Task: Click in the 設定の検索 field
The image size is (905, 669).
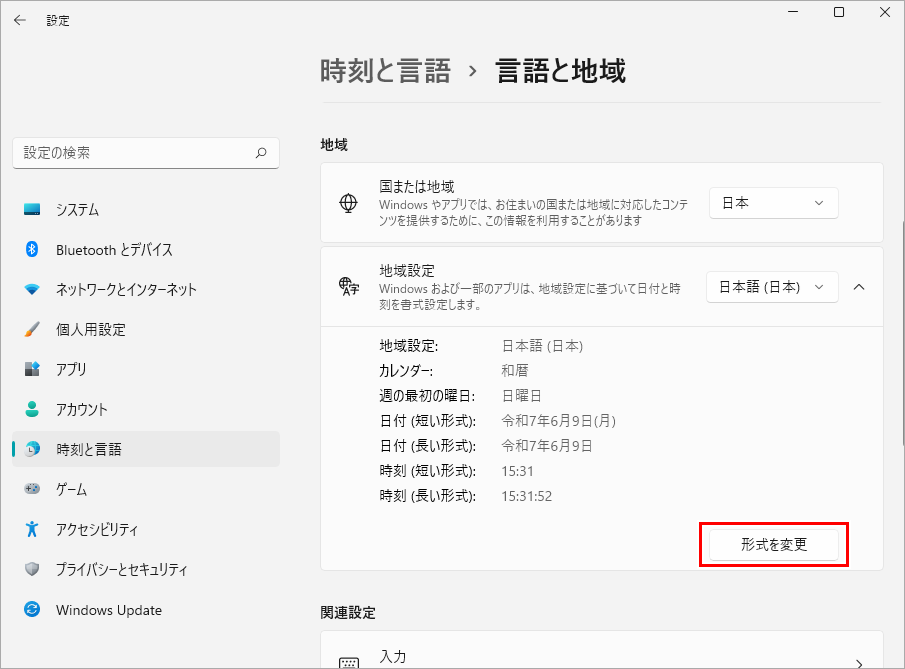Action: [146, 153]
